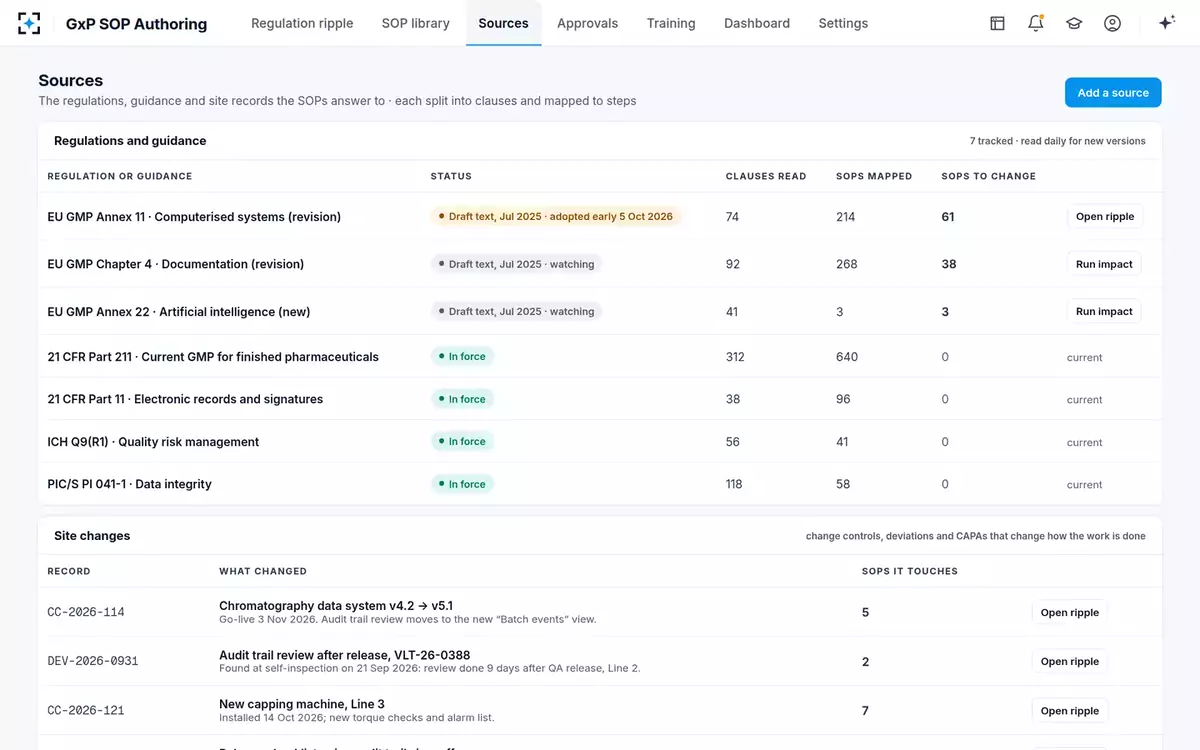Run impact for EU GMP Chapter 4

tap(1104, 264)
